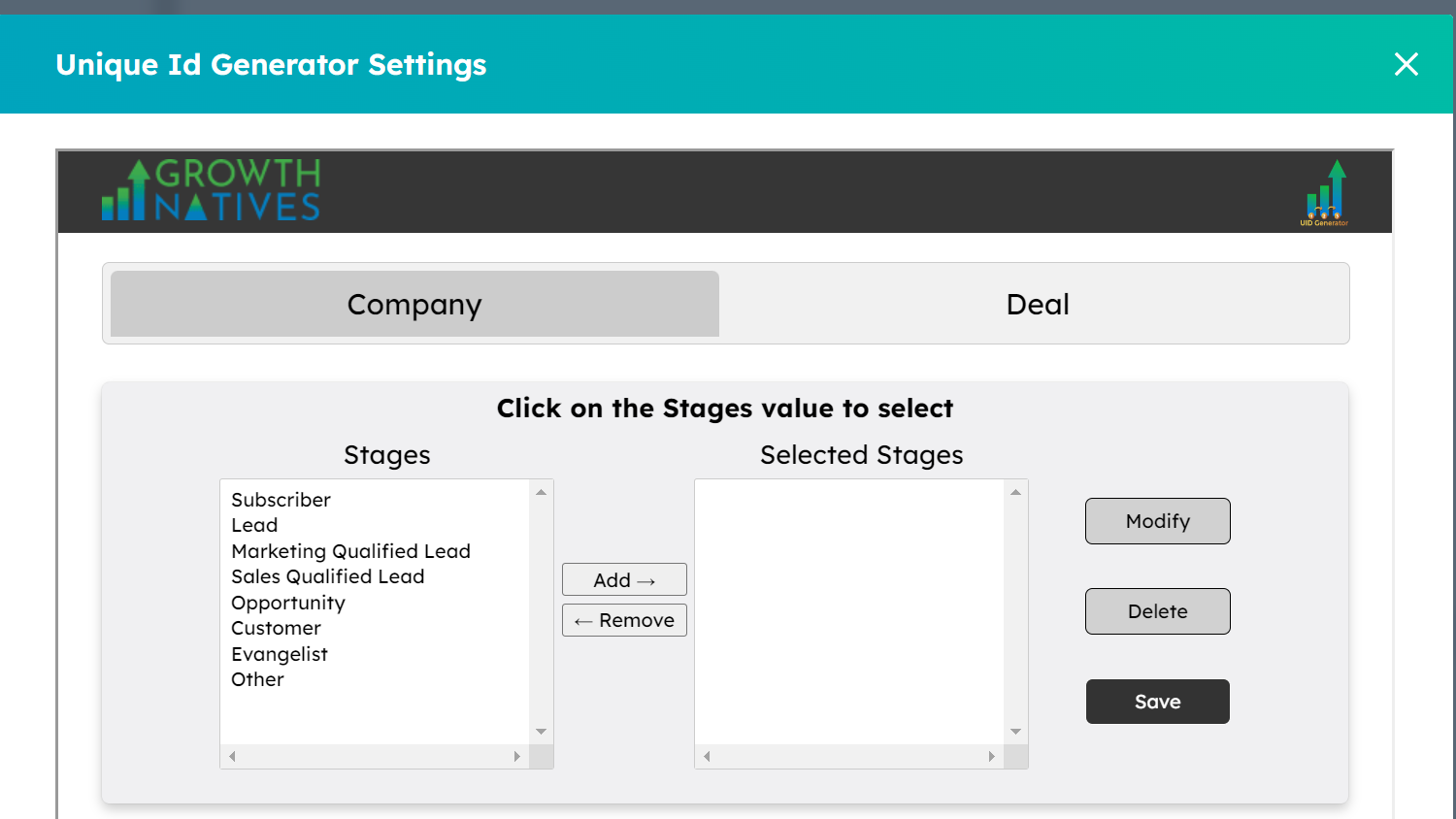1456x819 pixels.
Task: Click the up arrow on the Selected Stages scrollbar
Action: coord(1015,491)
